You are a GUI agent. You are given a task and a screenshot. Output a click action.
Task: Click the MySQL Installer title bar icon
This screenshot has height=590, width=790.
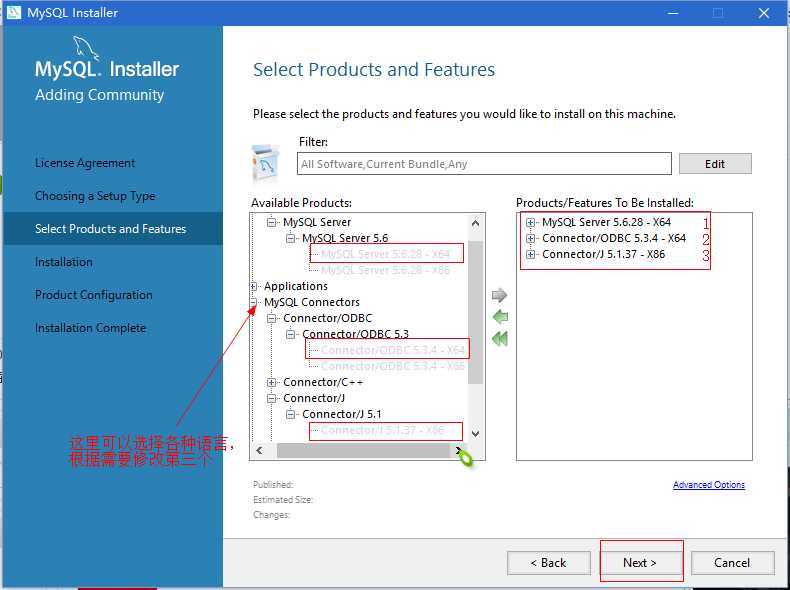pos(14,12)
